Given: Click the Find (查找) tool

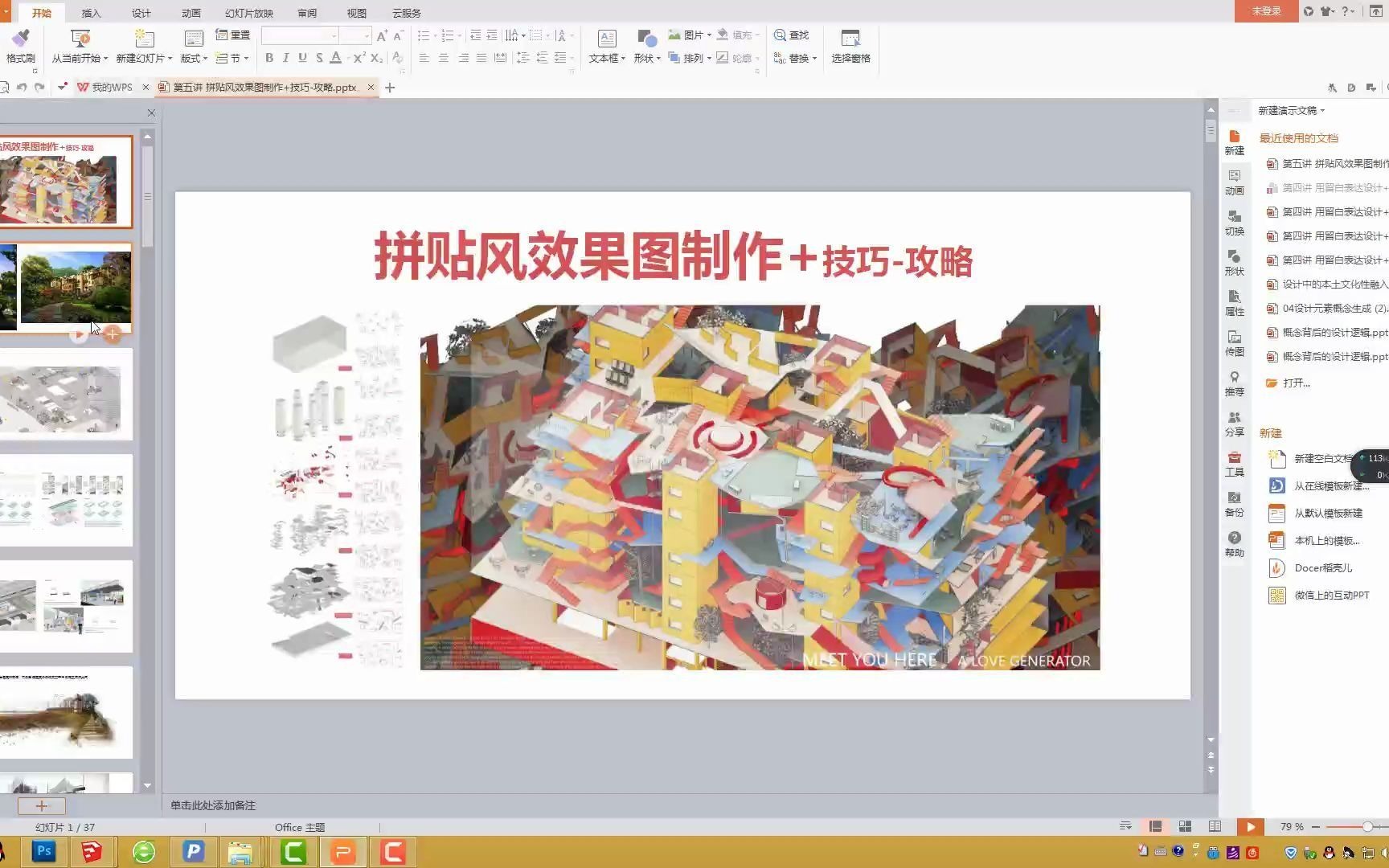Looking at the screenshot, I should tap(792, 35).
